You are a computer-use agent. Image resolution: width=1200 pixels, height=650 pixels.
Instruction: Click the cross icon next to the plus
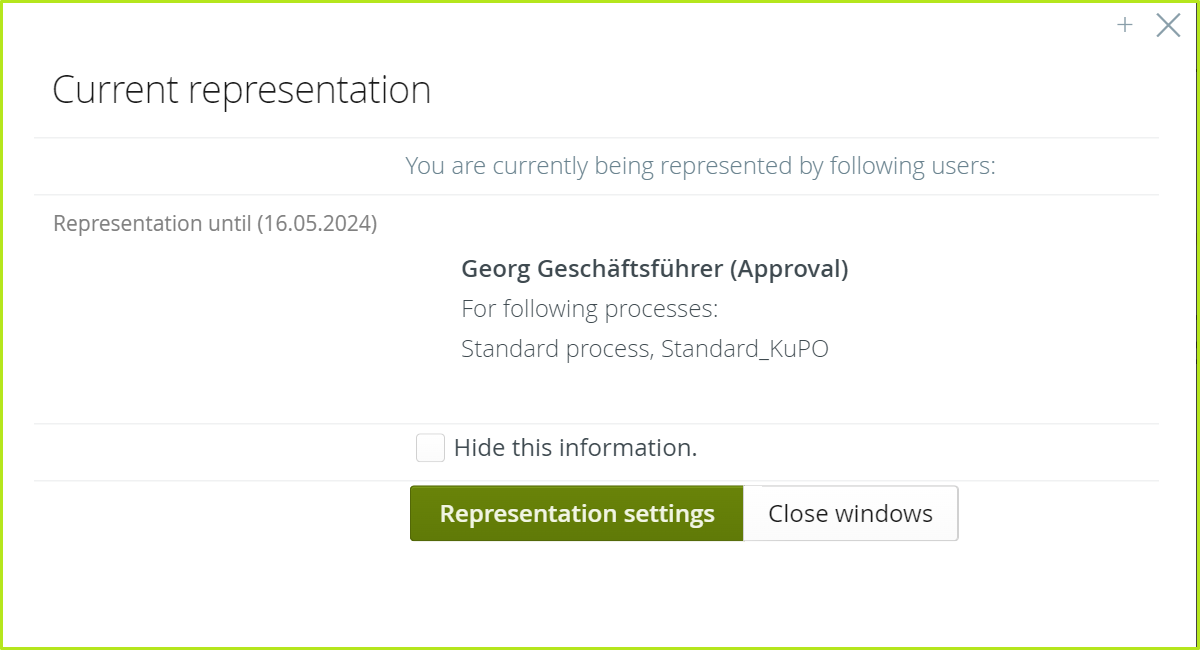(1167, 26)
